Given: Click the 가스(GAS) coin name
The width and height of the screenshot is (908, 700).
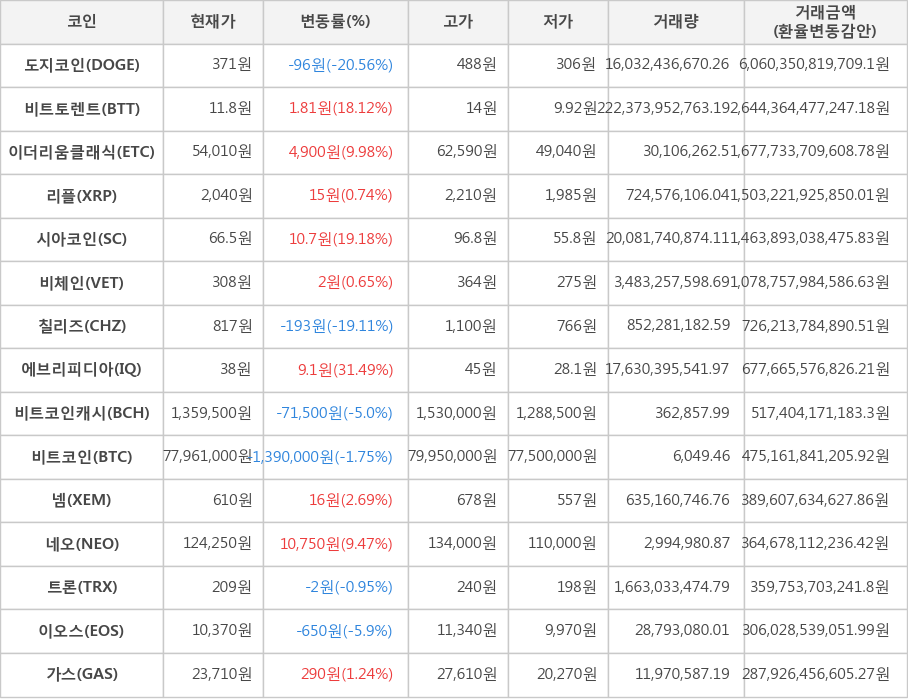Looking at the screenshot, I should click(x=82, y=674).
